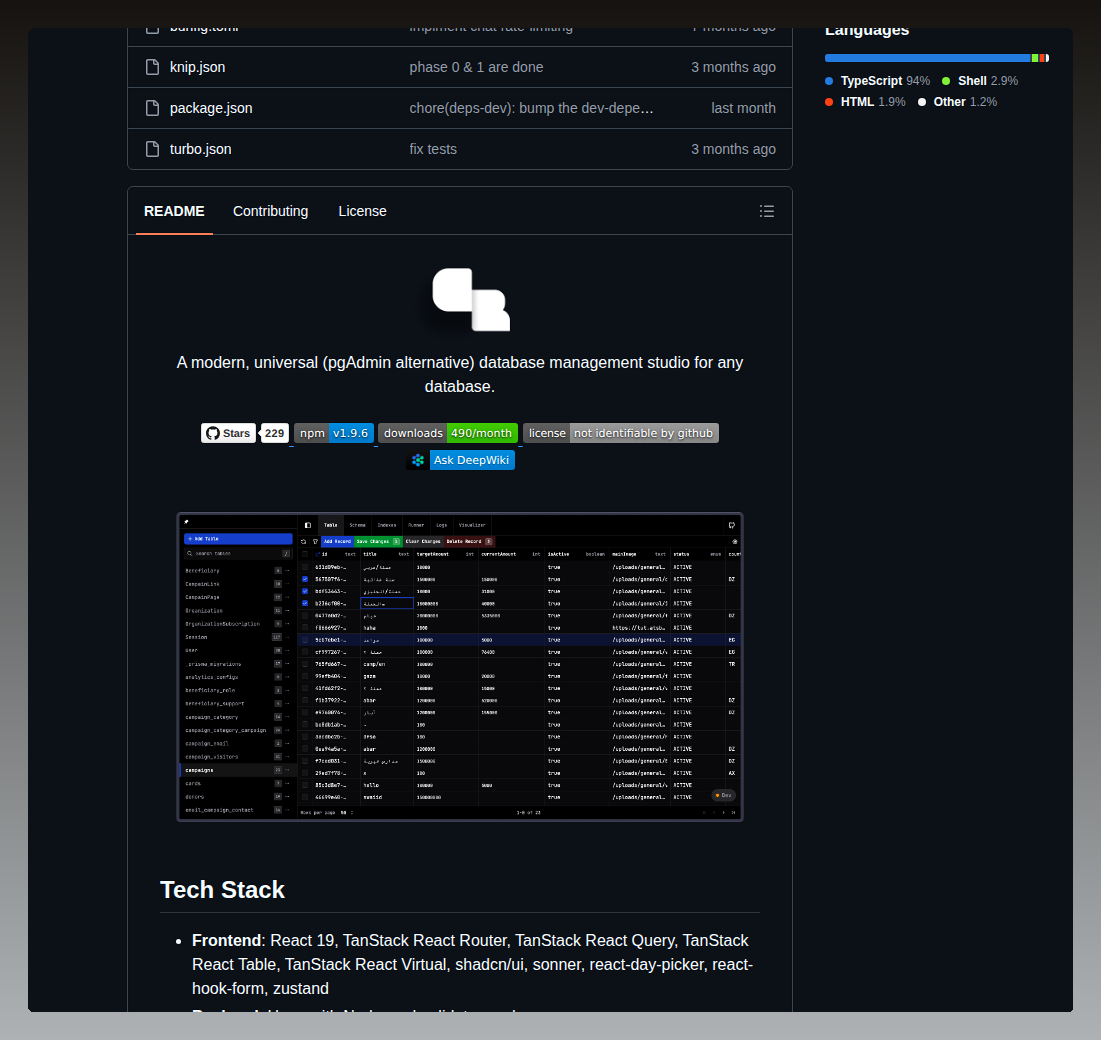Click the 229 stars count badge
Screen dimensions: 1101x1040
[275, 433]
